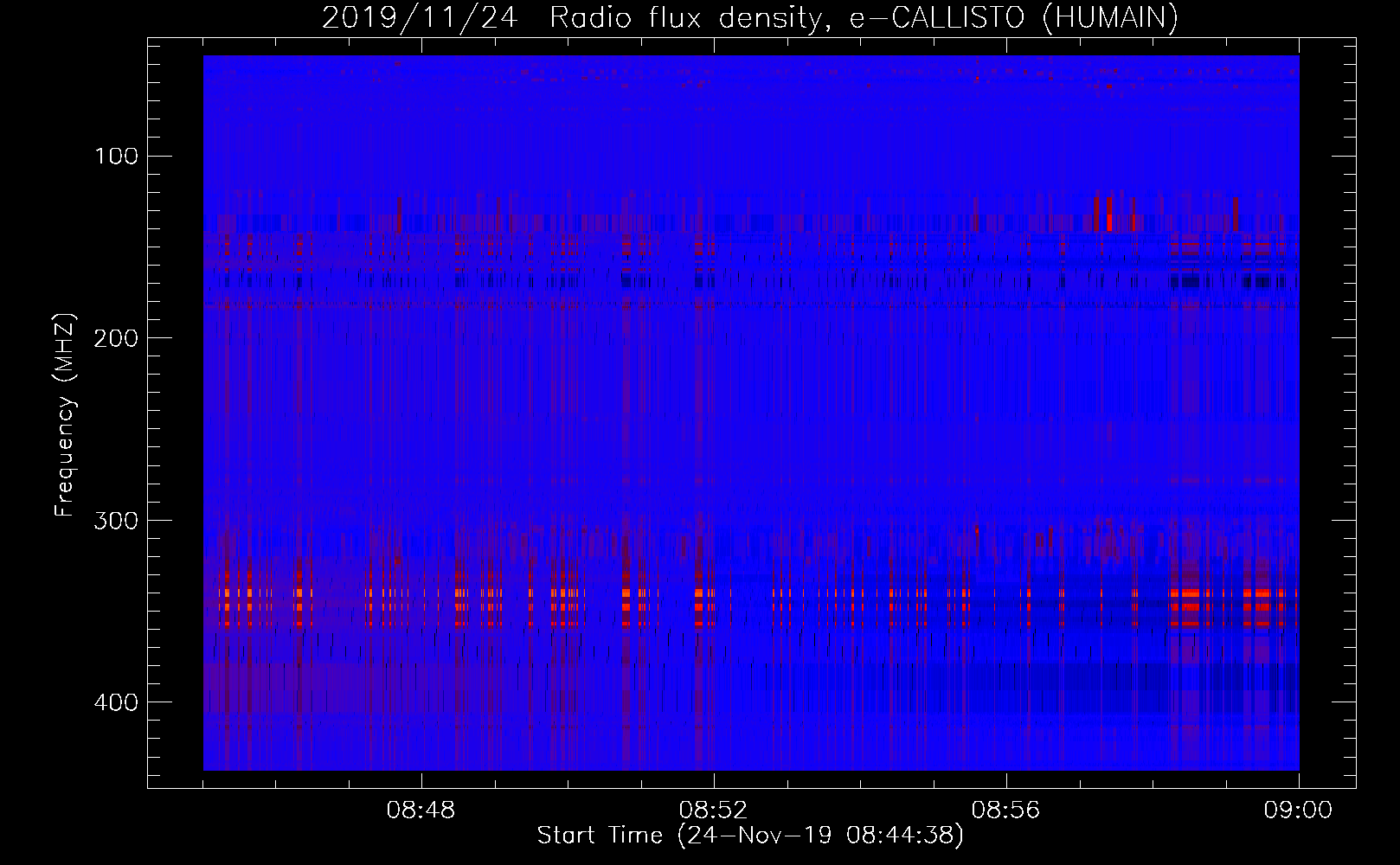
Task: Click the 08:48 time tick label
Action: (x=421, y=811)
